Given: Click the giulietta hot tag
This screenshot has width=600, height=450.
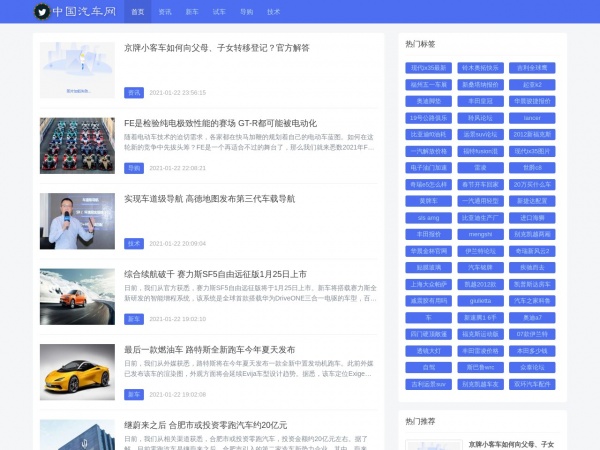Looking at the screenshot, I should click(x=480, y=301).
